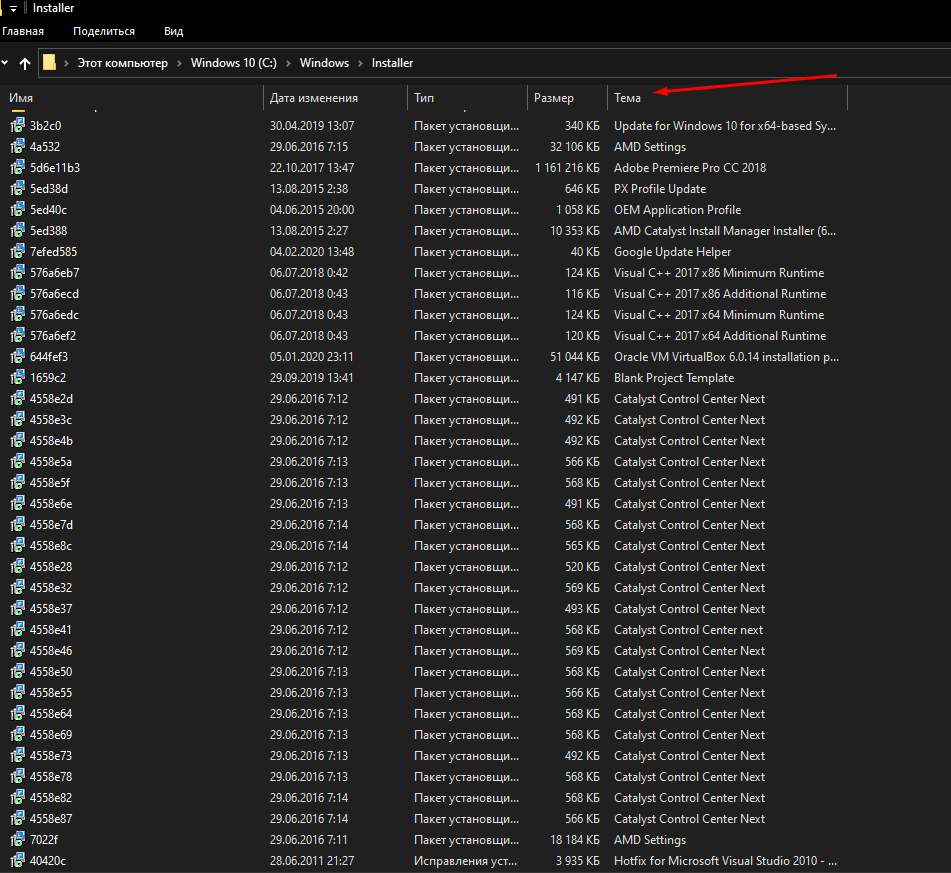Select the installer icon of file 576a6ef2

pos(18,335)
